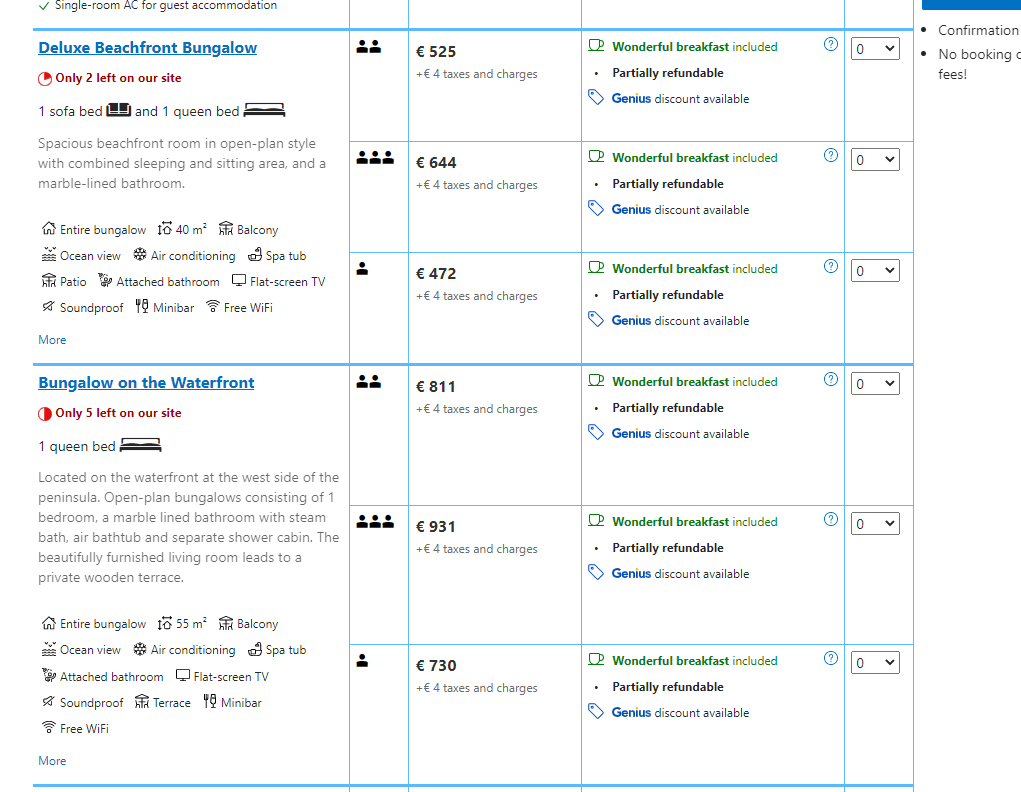Open room quantity dropdown for €525 option

pyautogui.click(x=874, y=49)
